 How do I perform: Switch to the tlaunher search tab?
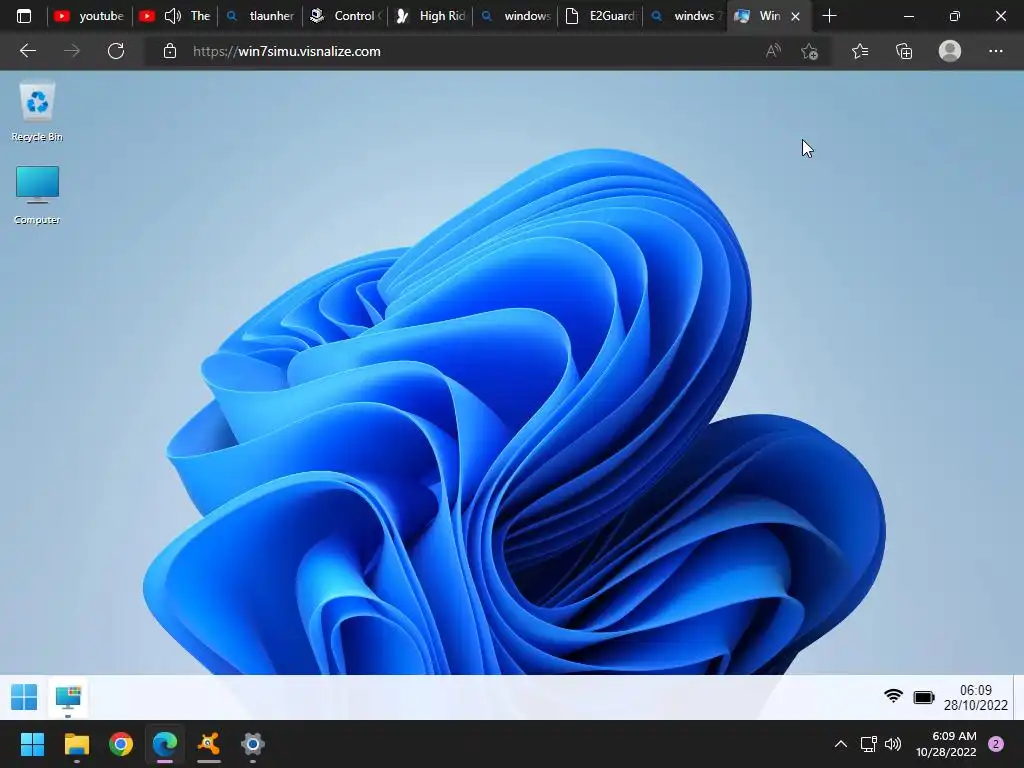coord(260,16)
